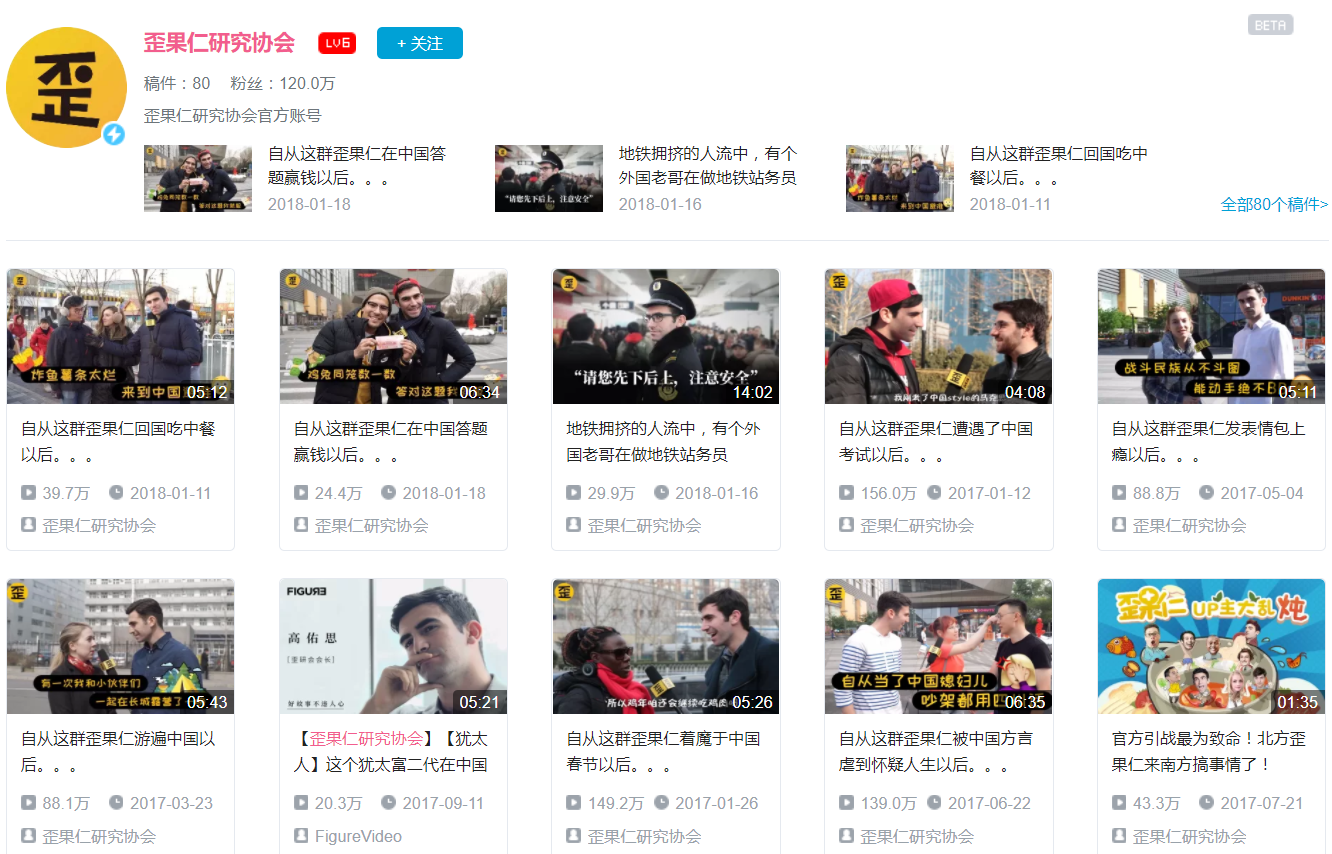1332x854 pixels.
Task: Click the lightning verified badge on avatar
Action: pos(114,134)
